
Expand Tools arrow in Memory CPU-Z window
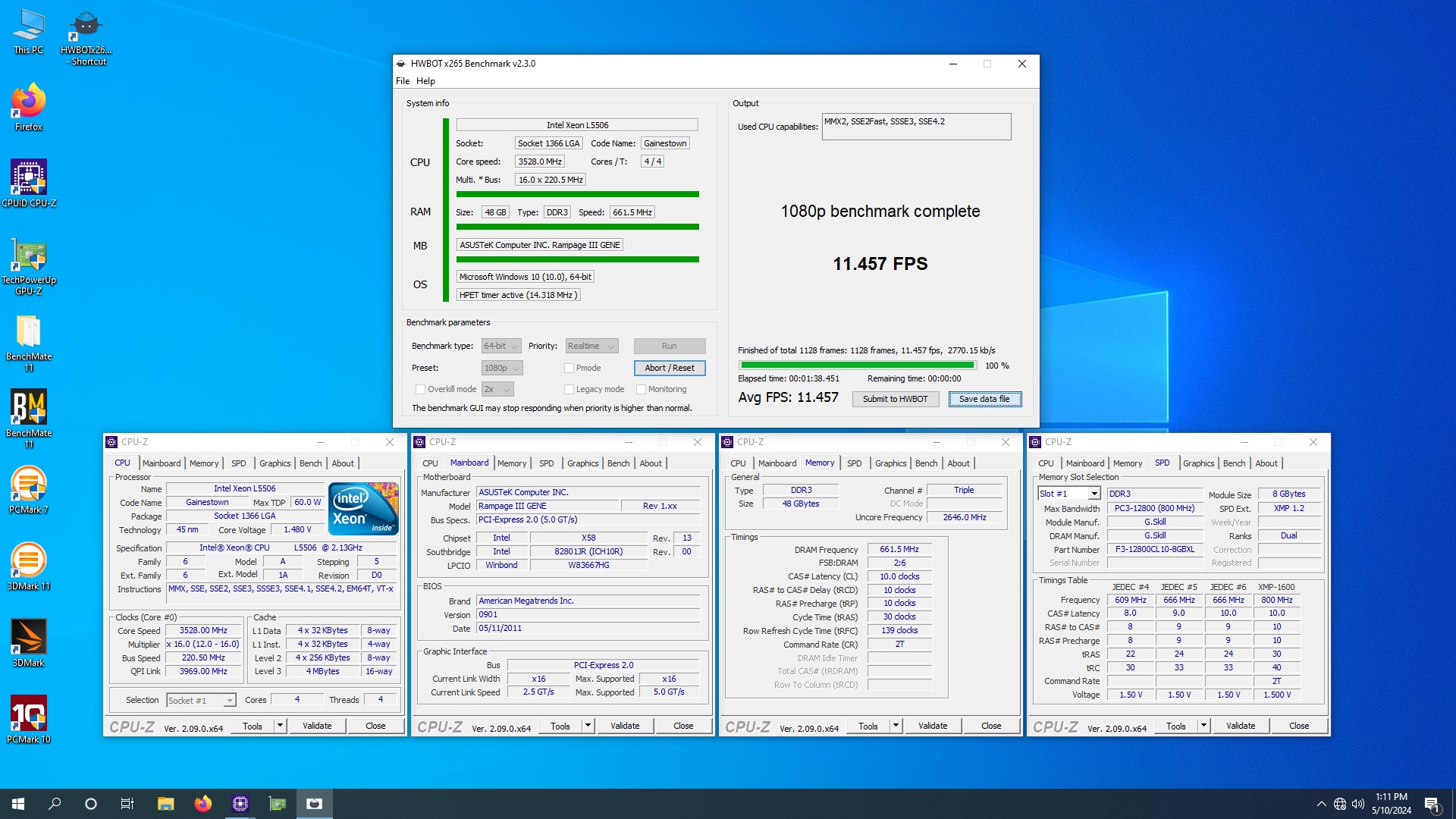point(896,726)
